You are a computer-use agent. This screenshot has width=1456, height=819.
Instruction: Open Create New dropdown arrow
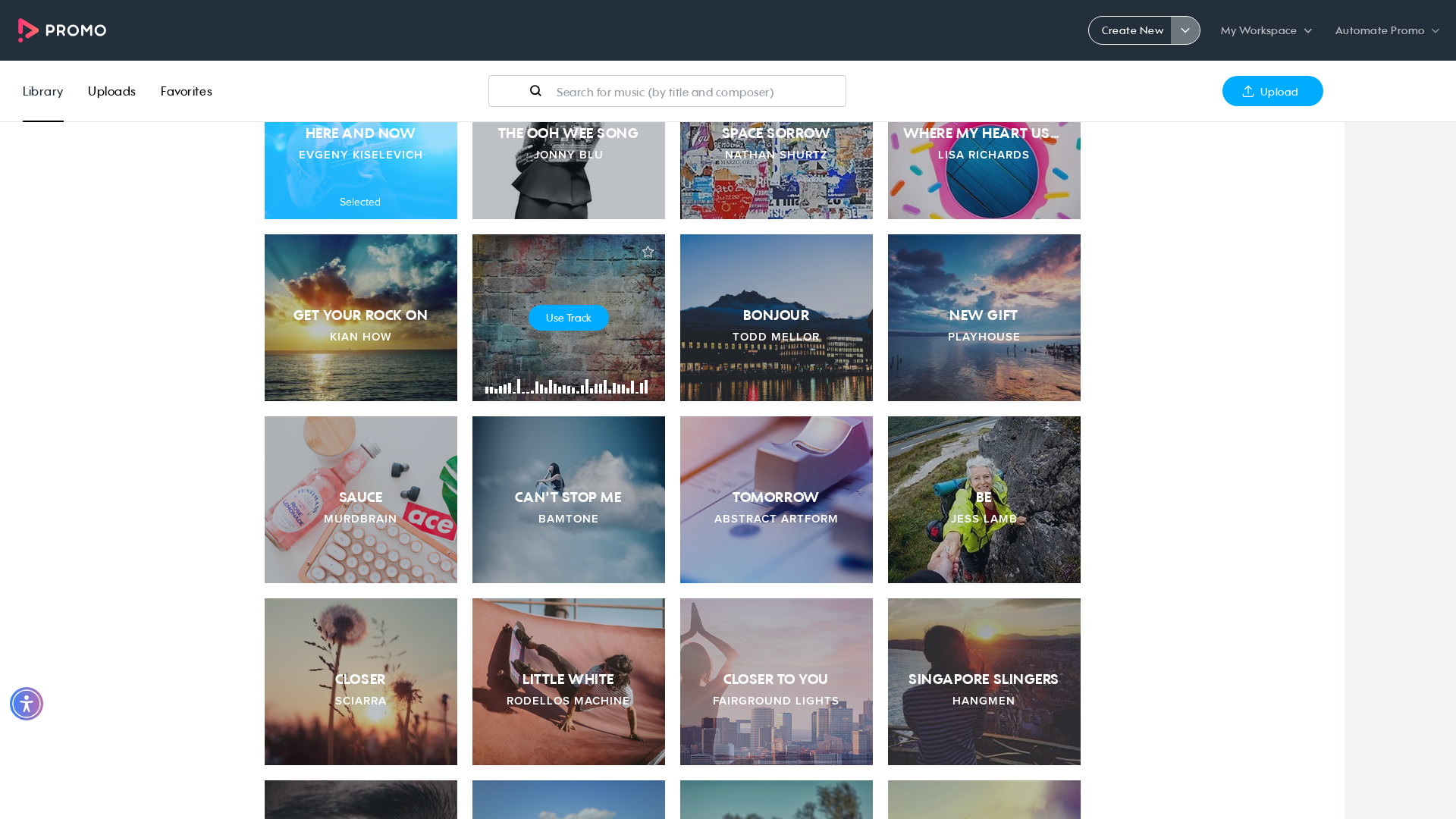point(1185,30)
